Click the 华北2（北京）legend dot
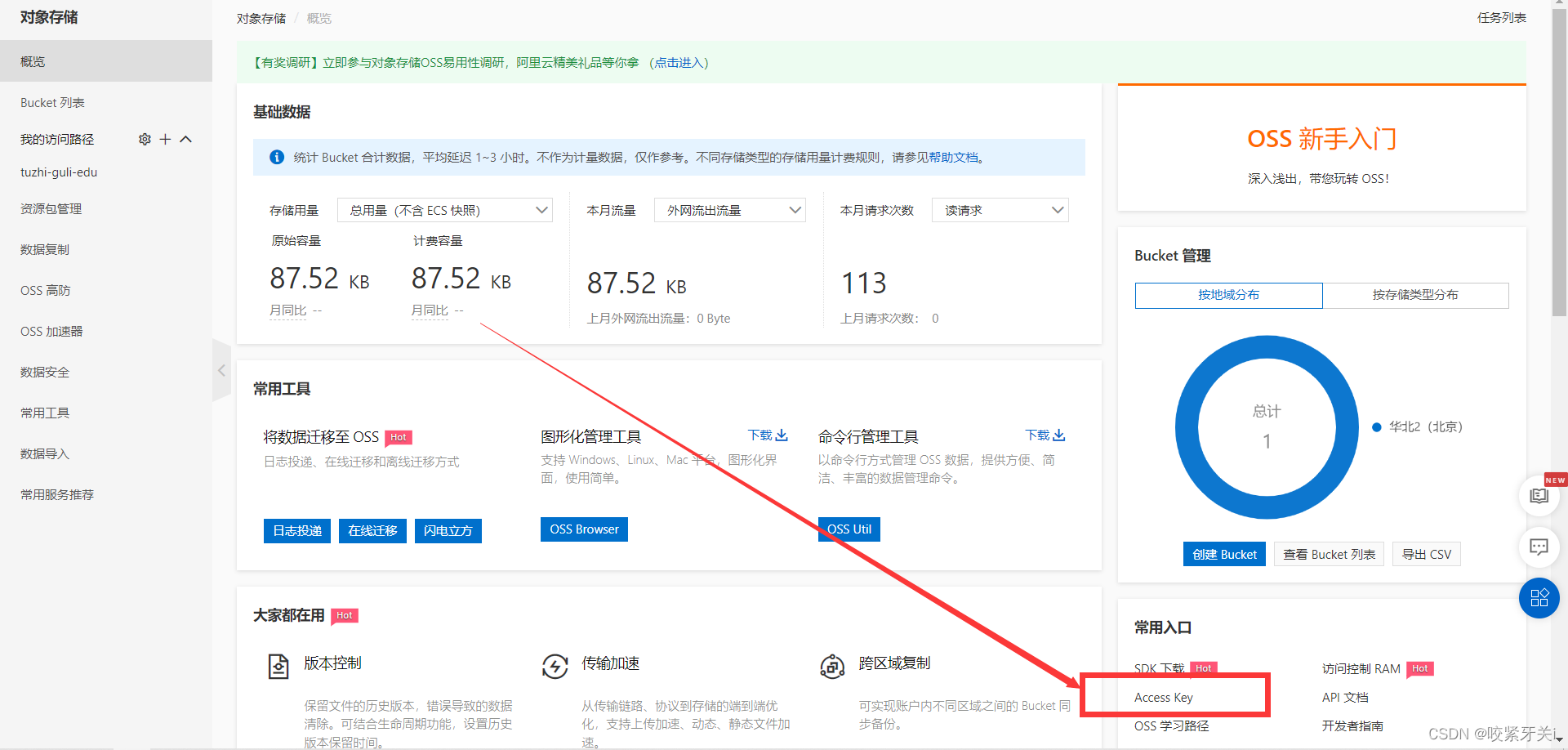The height and width of the screenshot is (750, 1568). coord(1376,426)
